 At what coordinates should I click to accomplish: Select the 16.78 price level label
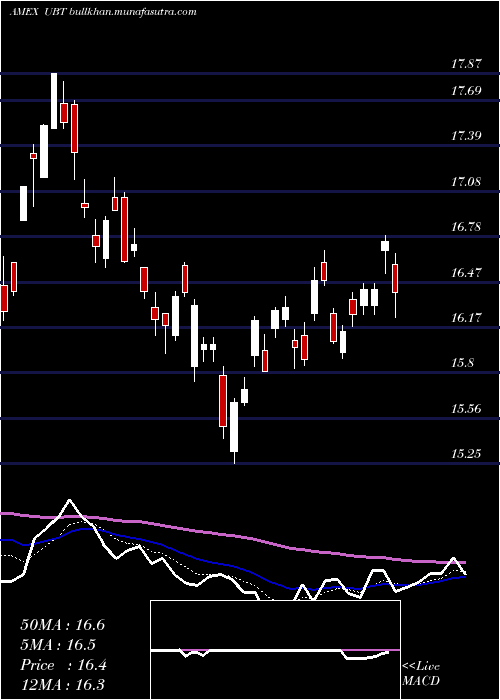point(466,227)
